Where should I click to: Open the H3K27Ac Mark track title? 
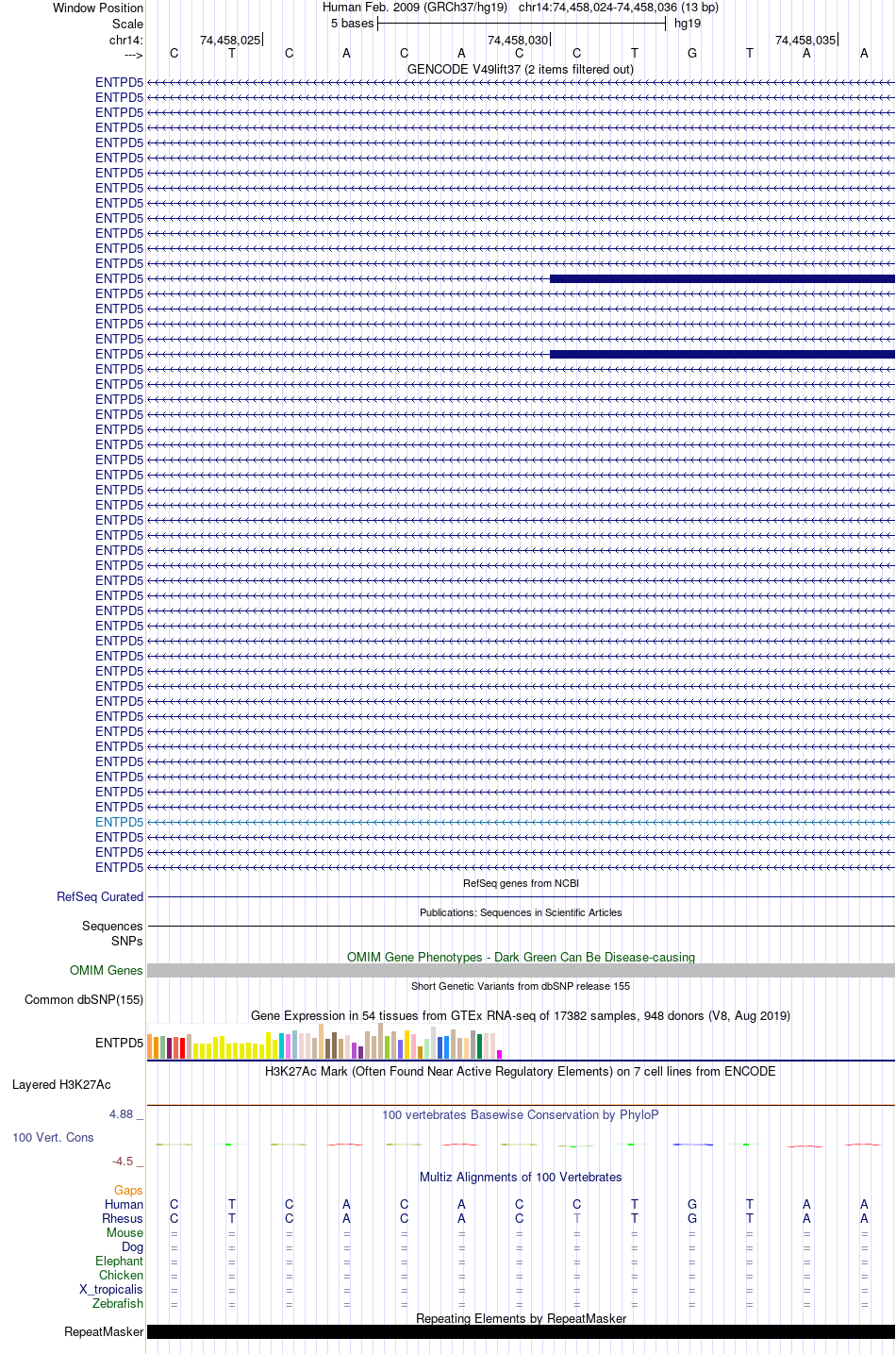tap(521, 1071)
